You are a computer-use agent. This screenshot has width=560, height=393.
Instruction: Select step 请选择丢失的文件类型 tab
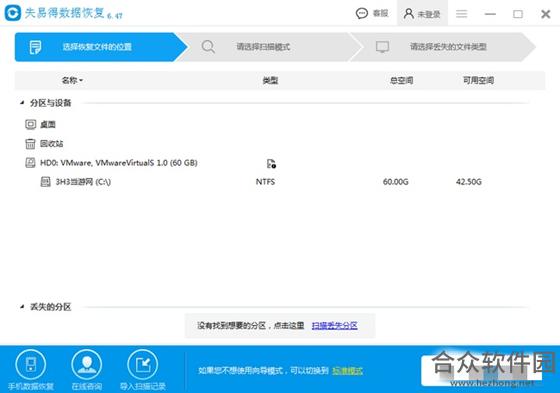[x=443, y=47]
